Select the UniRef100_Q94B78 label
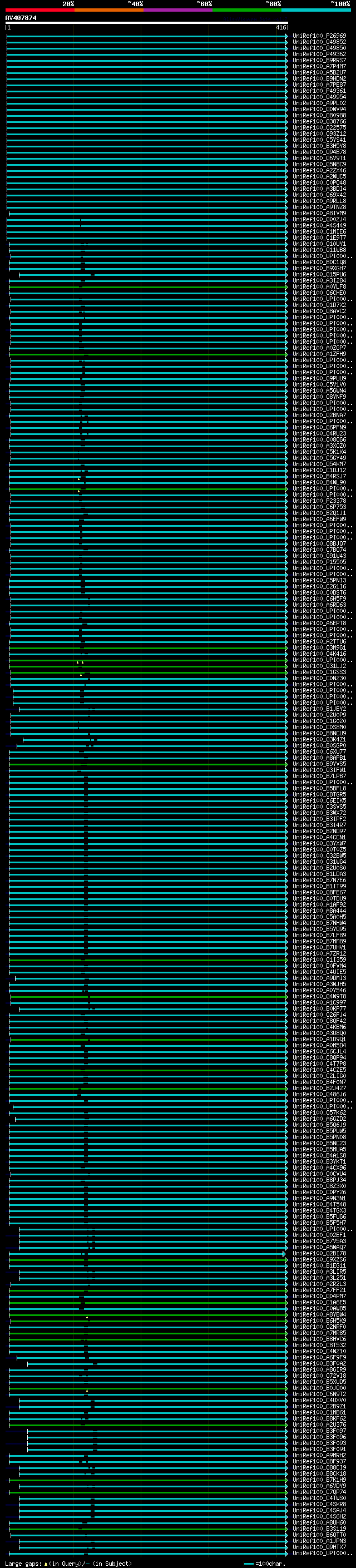This screenshot has width=356, height=1568. pos(319,152)
